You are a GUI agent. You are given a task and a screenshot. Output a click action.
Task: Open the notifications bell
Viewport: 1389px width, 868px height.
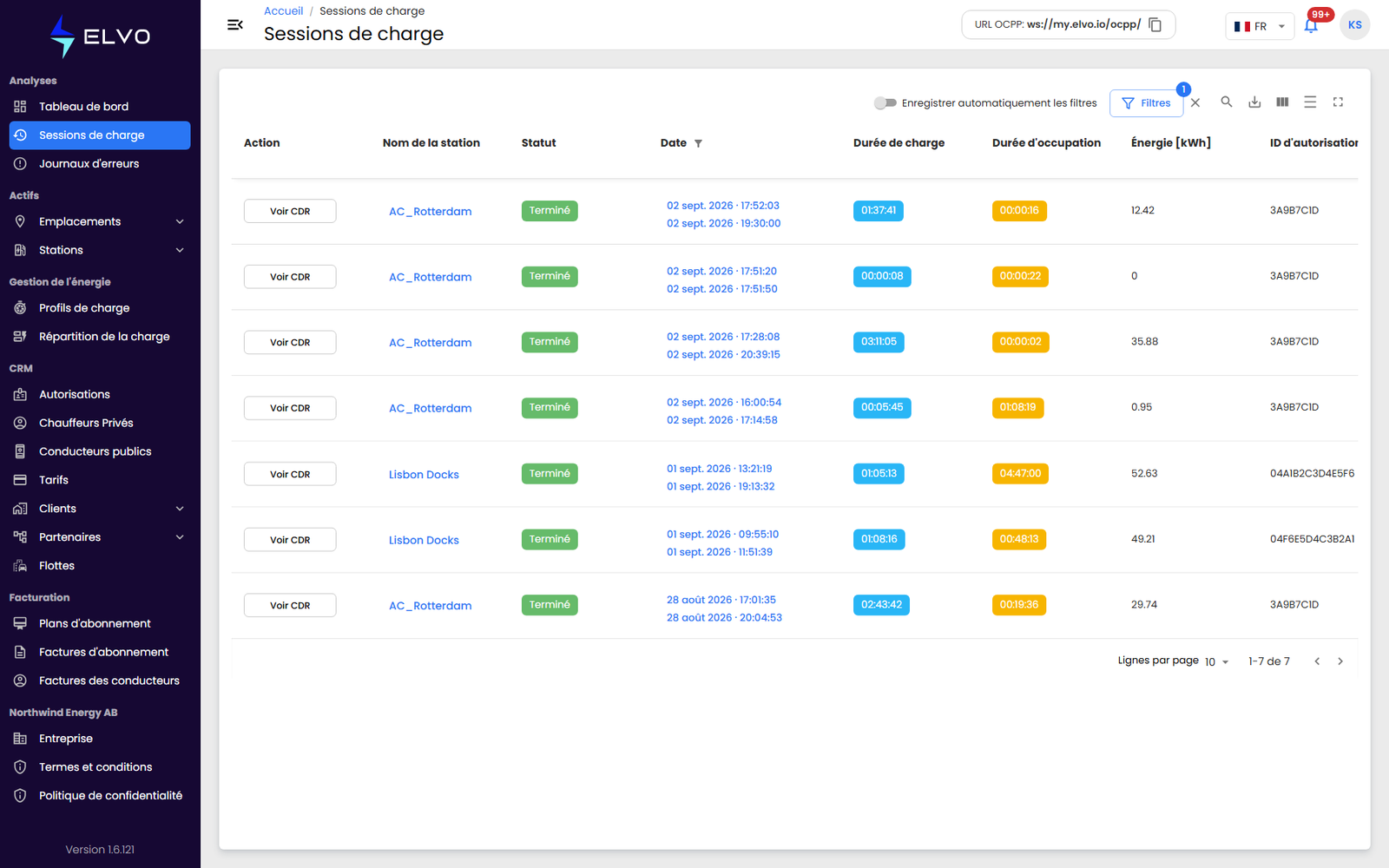pos(1311,26)
